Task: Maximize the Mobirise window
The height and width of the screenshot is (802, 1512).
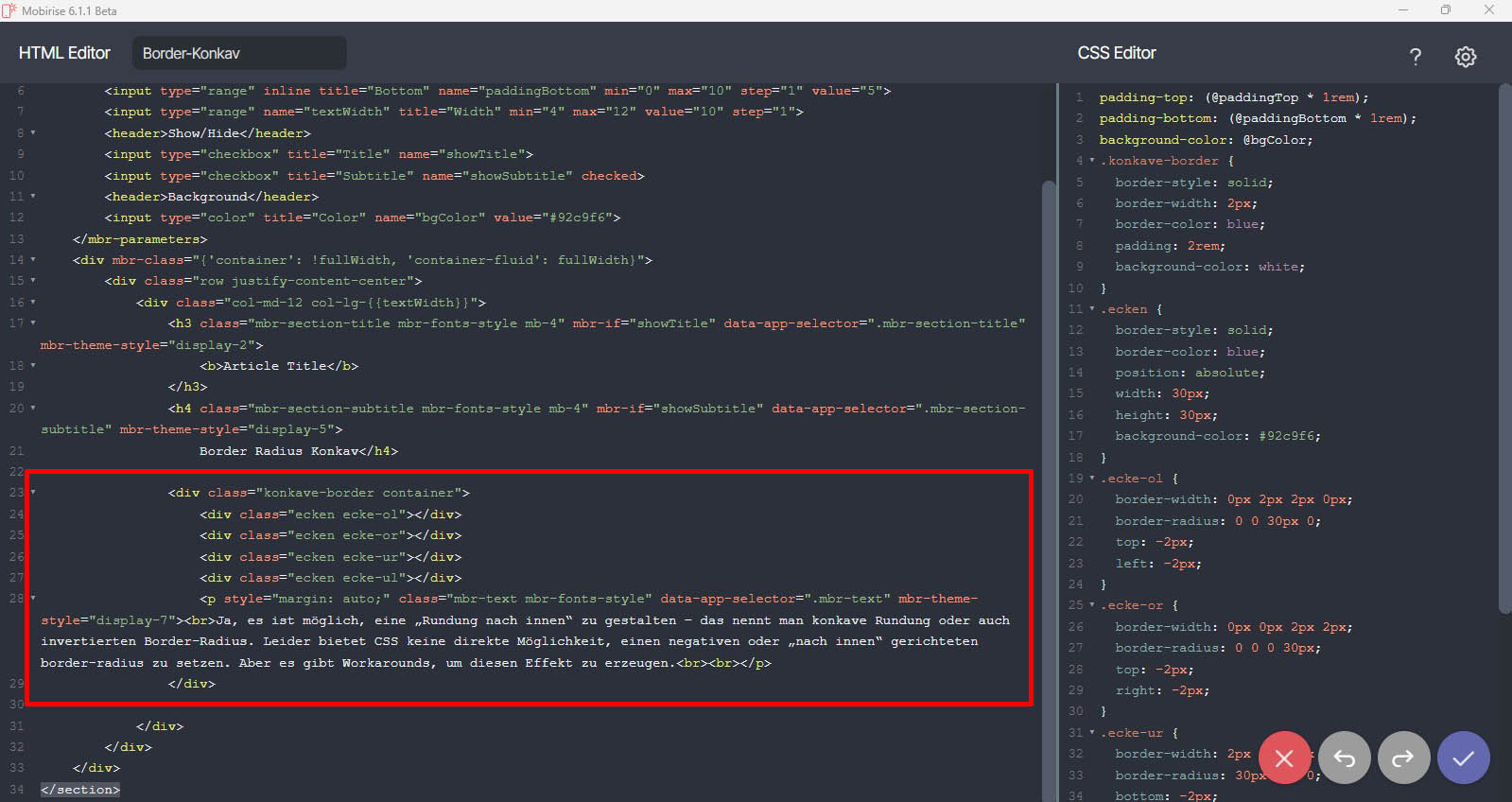Action: pyautogui.click(x=1445, y=10)
